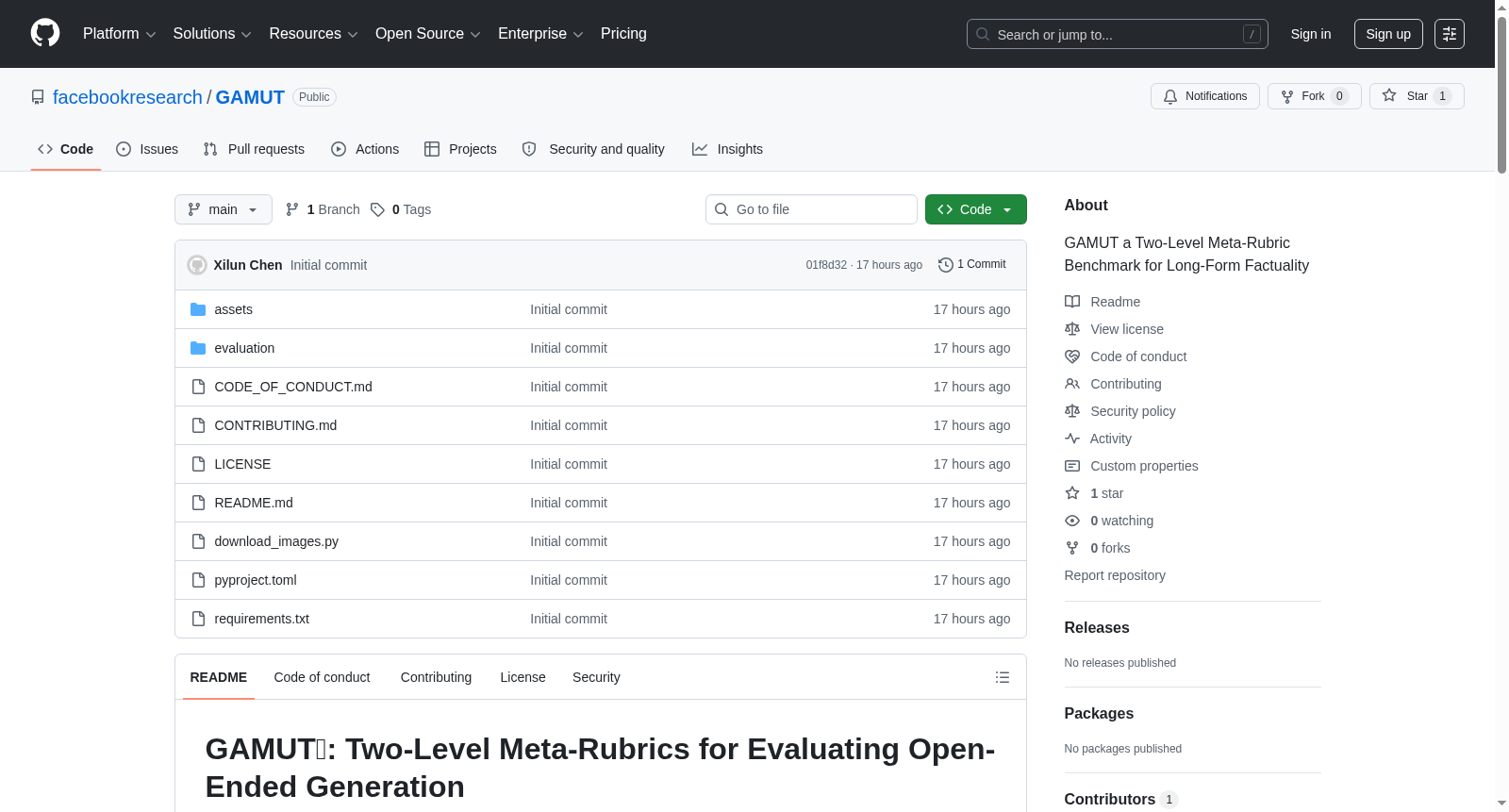Viewport: 1509px width, 812px height.
Task: View the 0 Tags list
Action: 401,209
